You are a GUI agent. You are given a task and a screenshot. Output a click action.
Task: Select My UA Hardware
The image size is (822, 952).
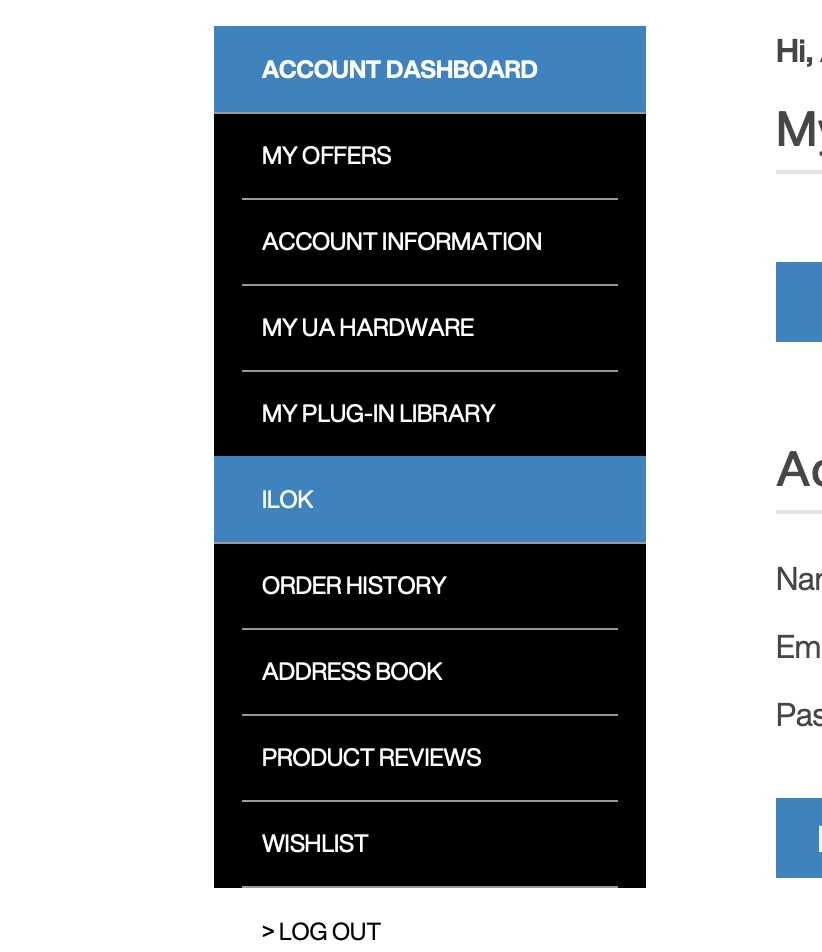click(x=430, y=328)
